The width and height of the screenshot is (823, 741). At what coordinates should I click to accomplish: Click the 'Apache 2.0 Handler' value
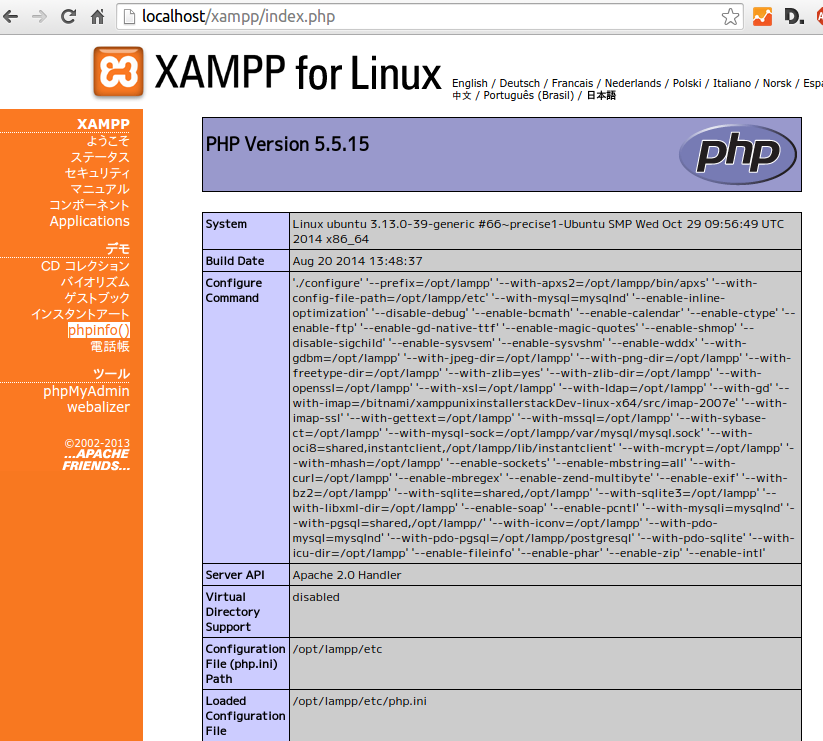(x=347, y=575)
